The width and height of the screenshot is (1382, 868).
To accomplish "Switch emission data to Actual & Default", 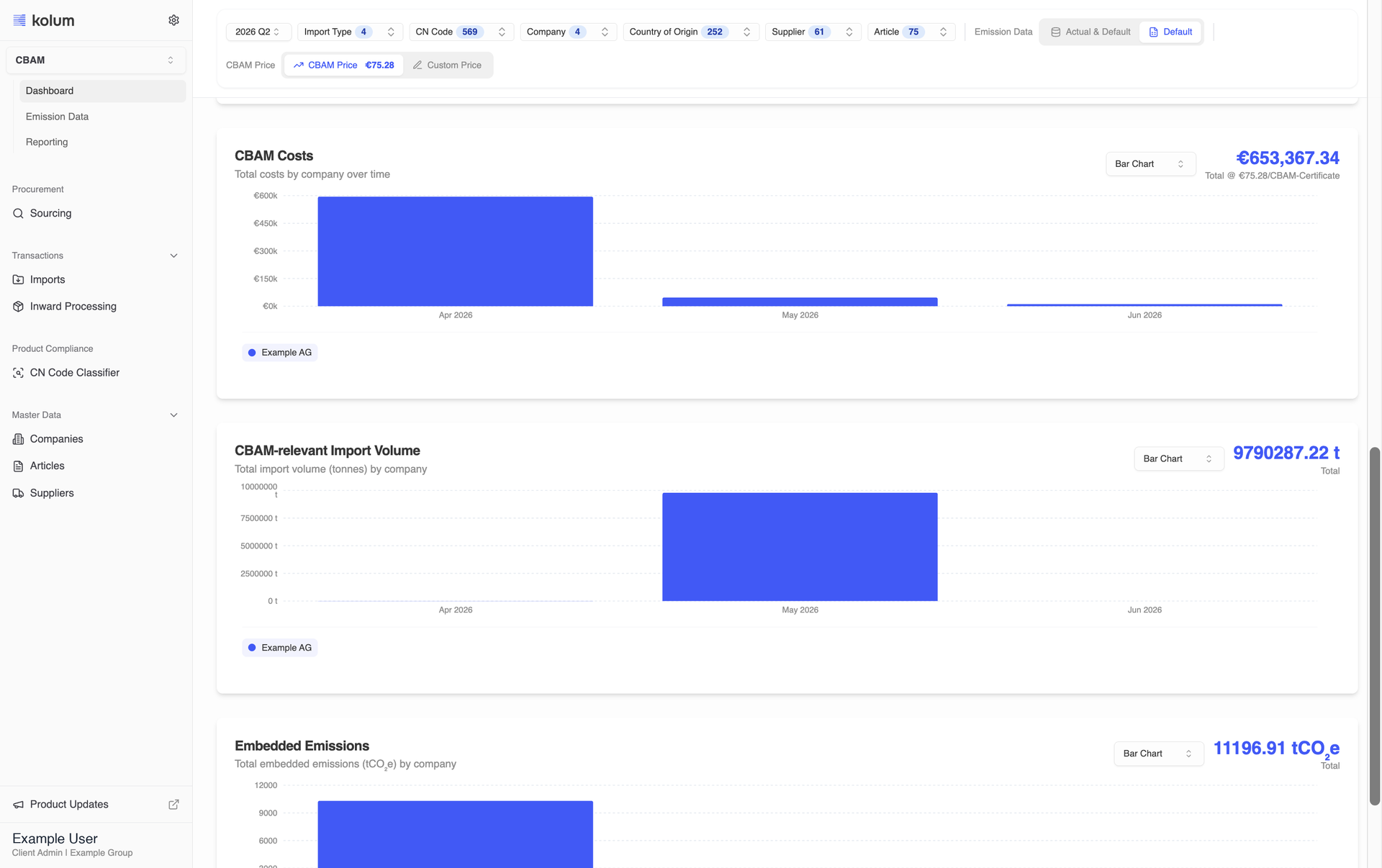I will coord(1090,32).
